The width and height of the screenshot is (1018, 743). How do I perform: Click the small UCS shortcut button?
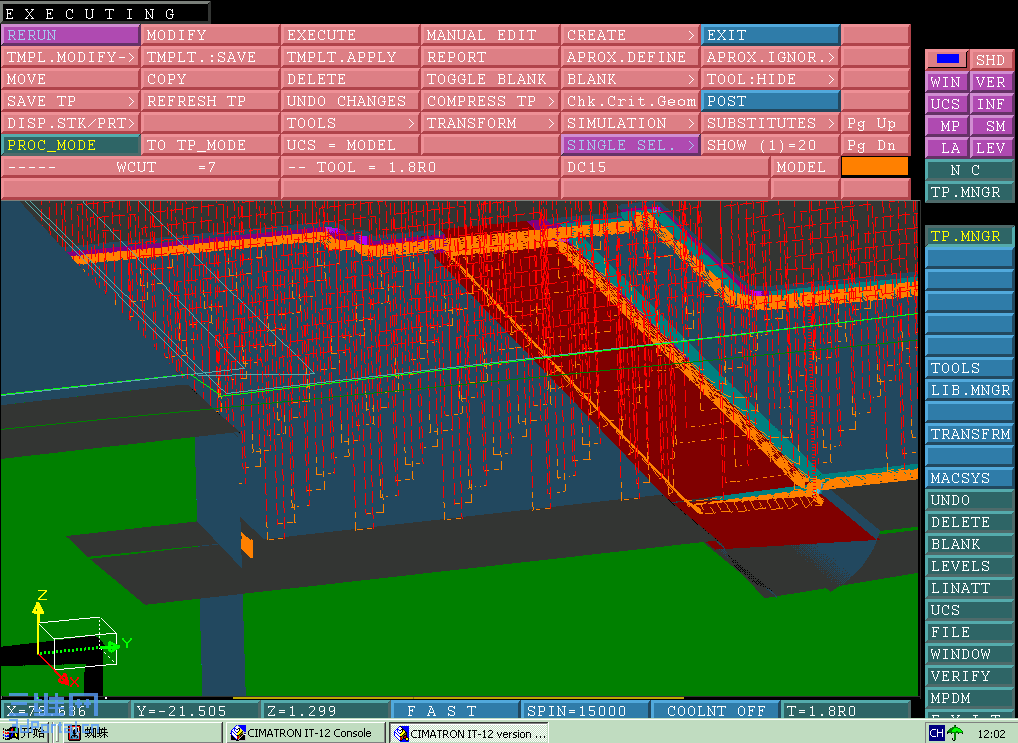(947, 104)
